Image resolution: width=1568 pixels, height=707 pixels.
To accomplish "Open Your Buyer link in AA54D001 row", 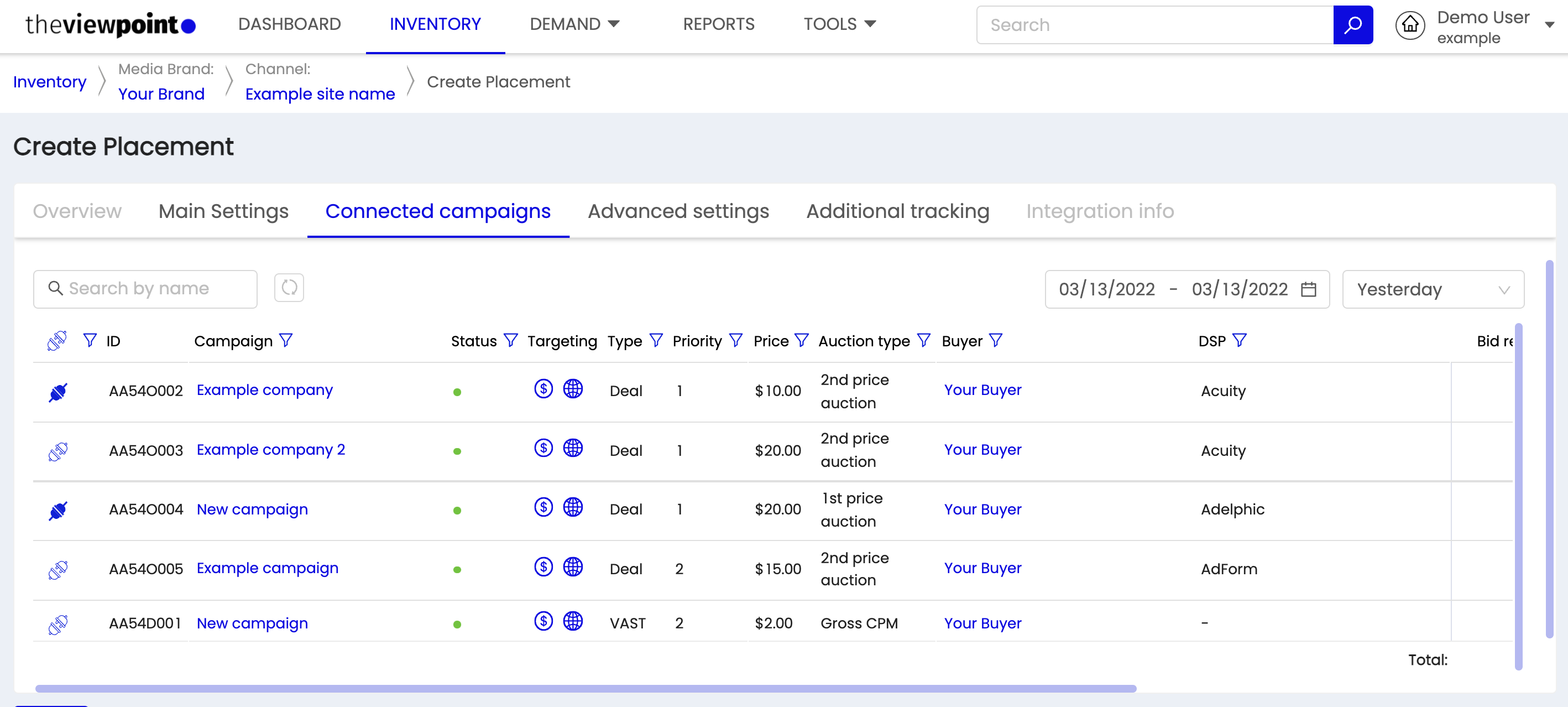I will tap(982, 623).
